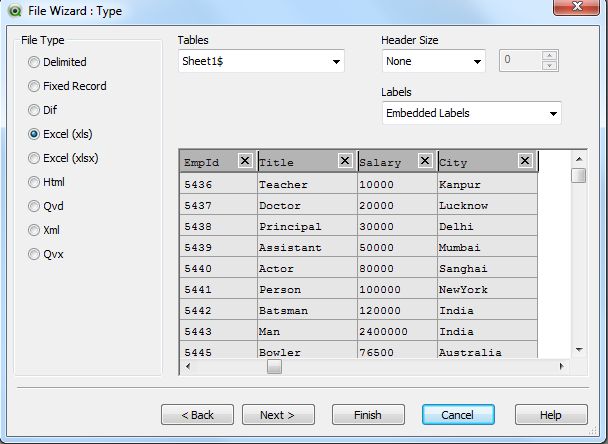Click the header size number field
The width and height of the screenshot is (608, 444).
tap(521, 60)
